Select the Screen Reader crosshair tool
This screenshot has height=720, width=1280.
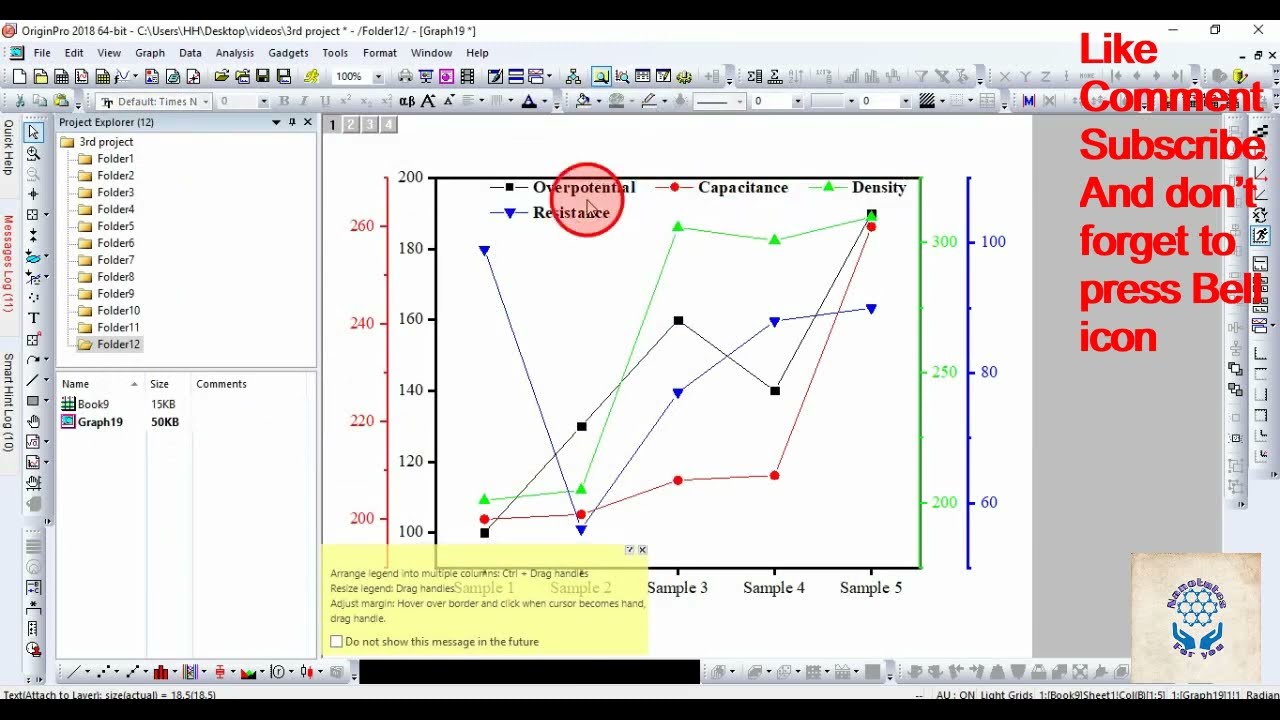tap(33, 194)
